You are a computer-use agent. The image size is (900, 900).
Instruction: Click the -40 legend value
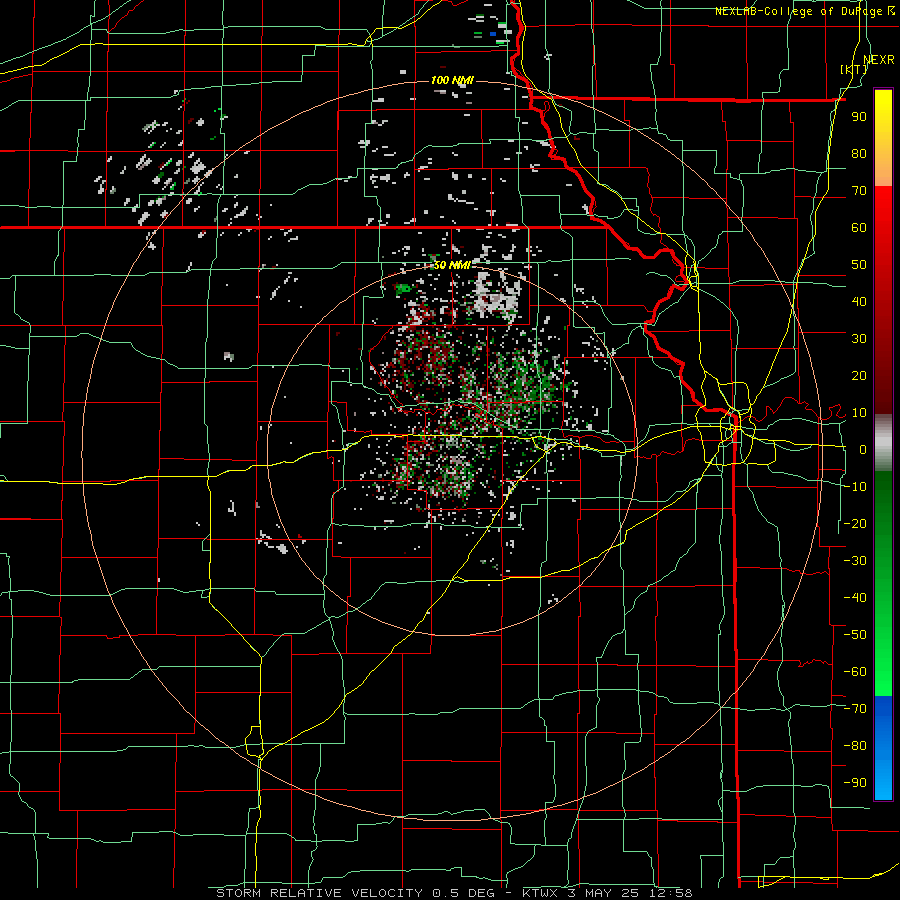pyautogui.click(x=855, y=598)
